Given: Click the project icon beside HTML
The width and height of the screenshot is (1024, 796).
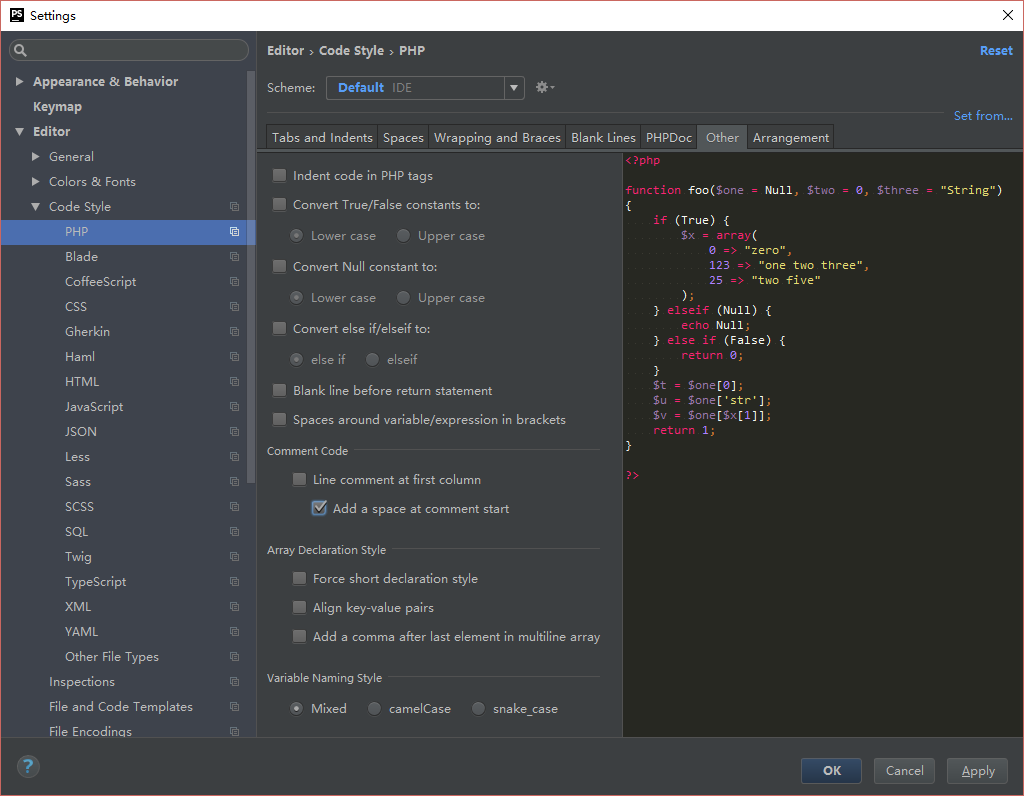Looking at the screenshot, I should pyautogui.click(x=234, y=381).
